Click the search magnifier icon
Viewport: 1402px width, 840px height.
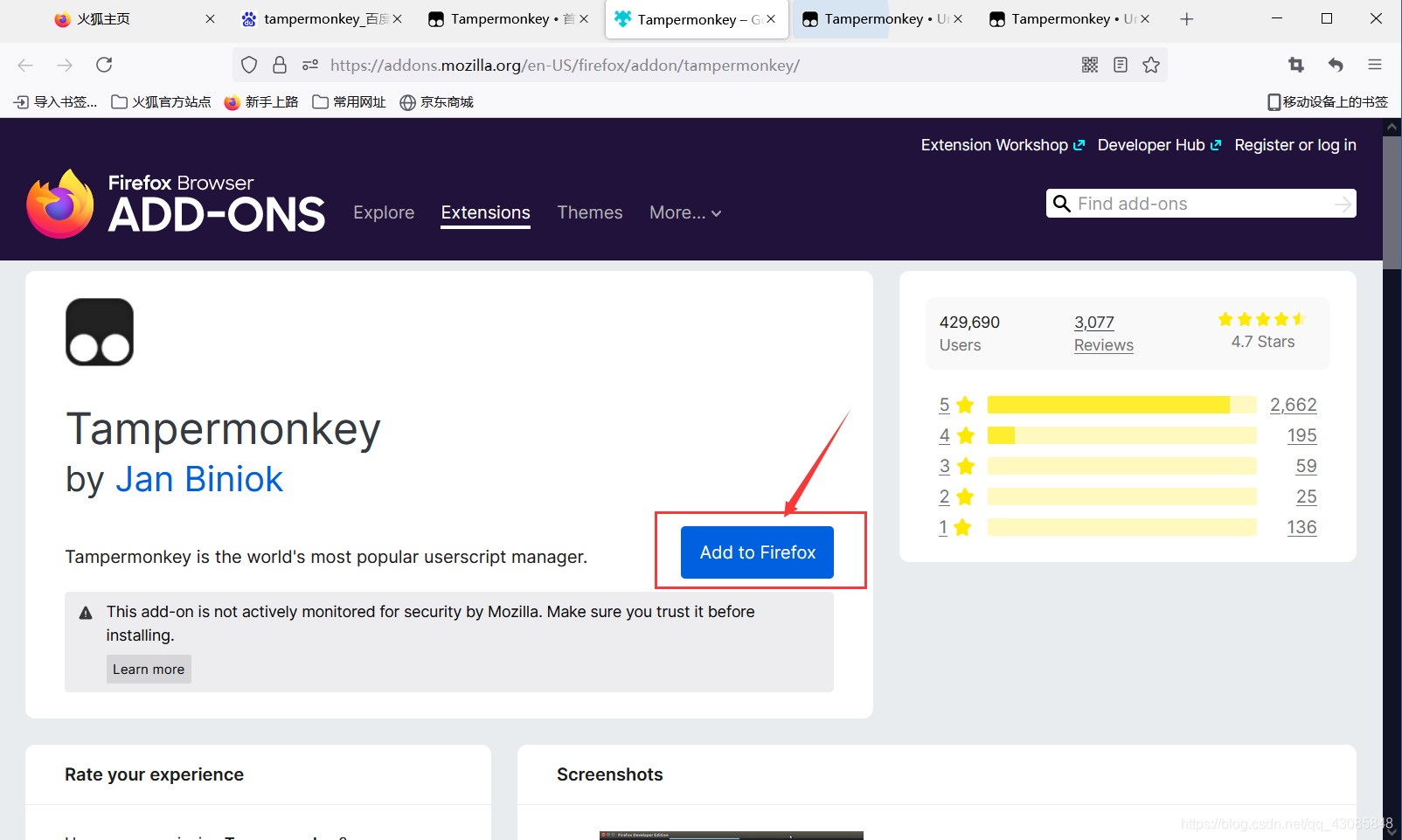point(1062,204)
